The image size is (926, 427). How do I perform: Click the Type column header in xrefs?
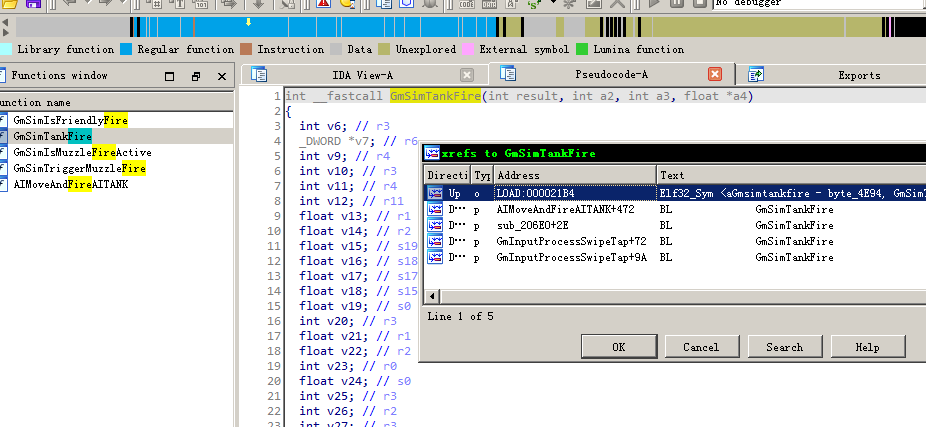click(x=482, y=175)
